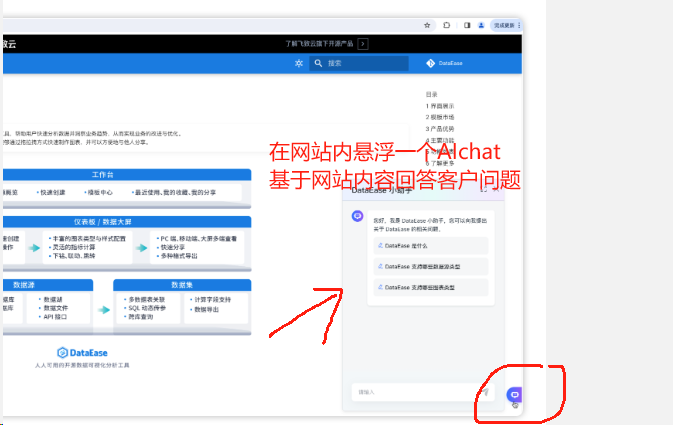Ask the suggested question about supported data source types
This screenshot has height=425, width=673.
(431, 267)
